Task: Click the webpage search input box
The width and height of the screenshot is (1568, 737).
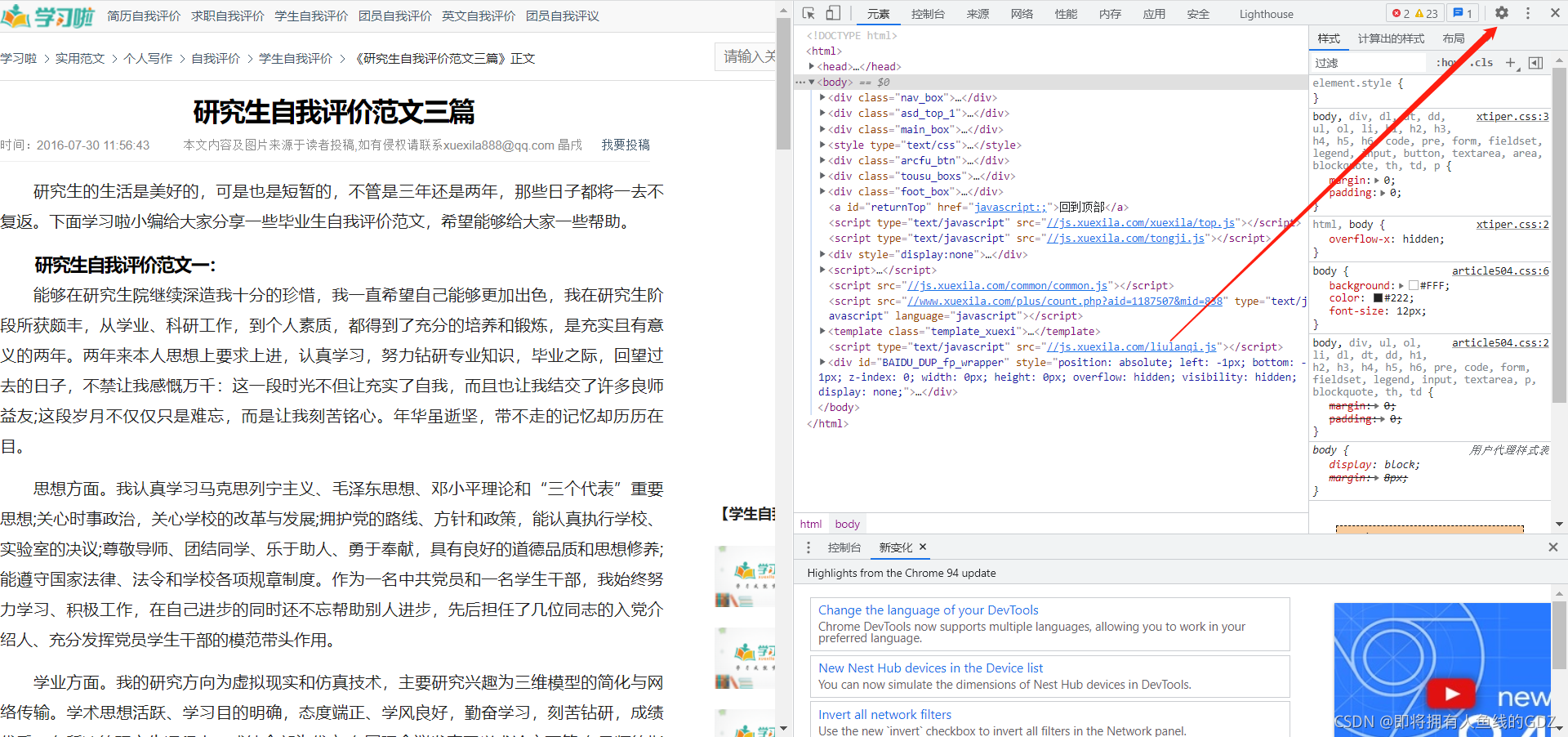Action: pyautogui.click(x=745, y=56)
